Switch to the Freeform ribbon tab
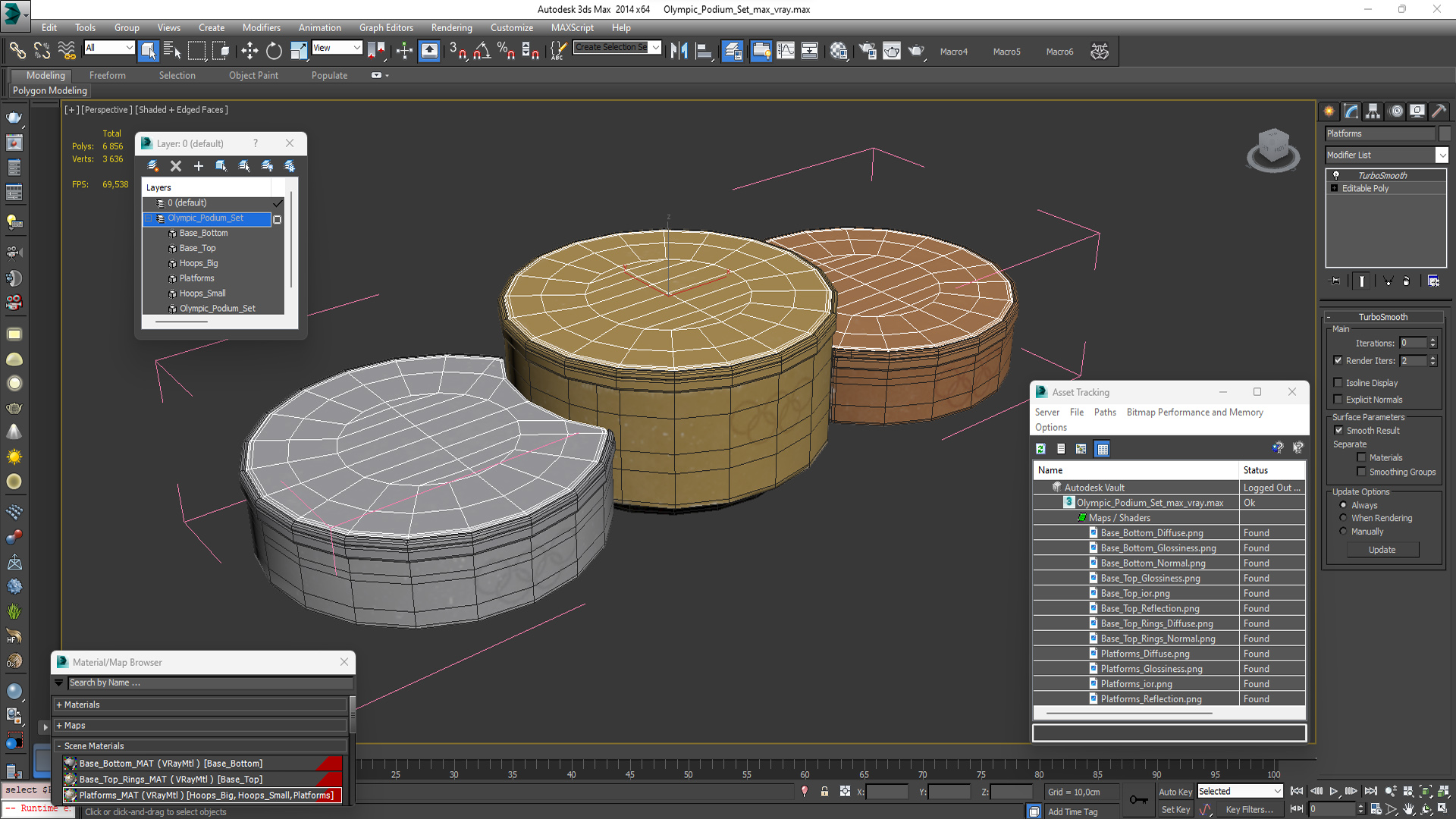The height and width of the screenshot is (819, 1456). [107, 75]
